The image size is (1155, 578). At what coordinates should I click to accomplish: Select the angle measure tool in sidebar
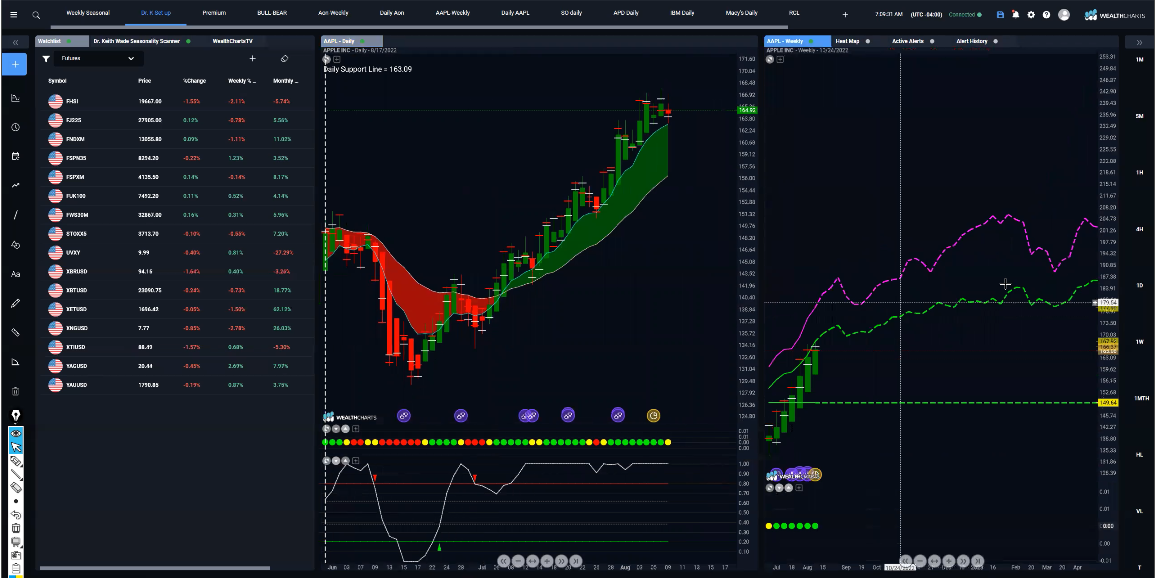click(15, 362)
